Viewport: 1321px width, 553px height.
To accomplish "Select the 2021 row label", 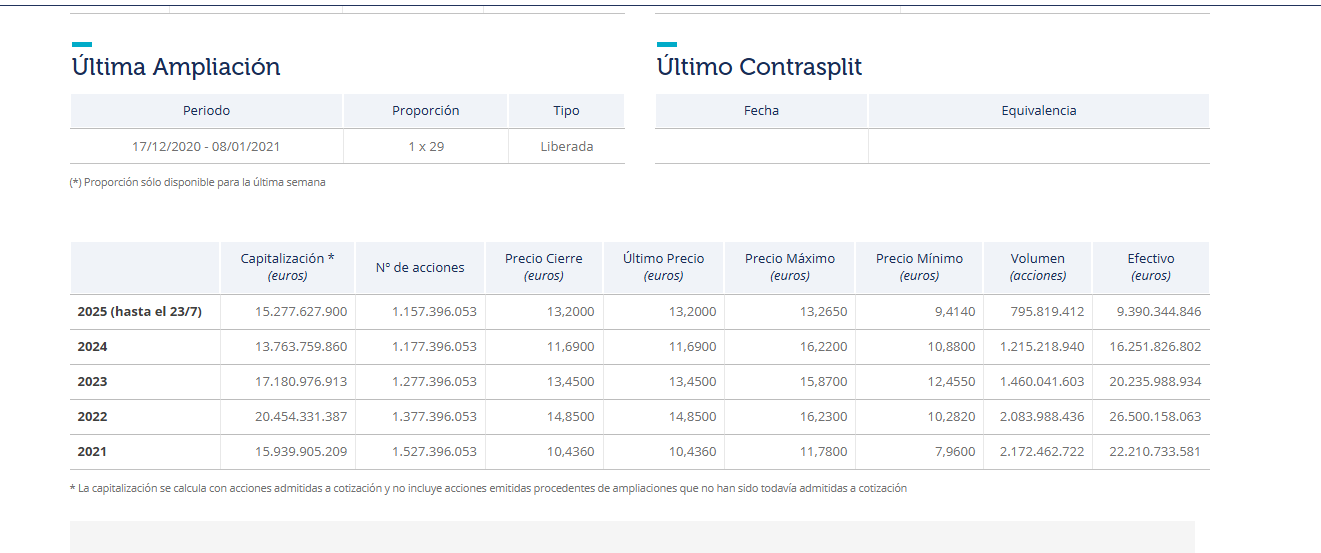I will click(x=93, y=452).
